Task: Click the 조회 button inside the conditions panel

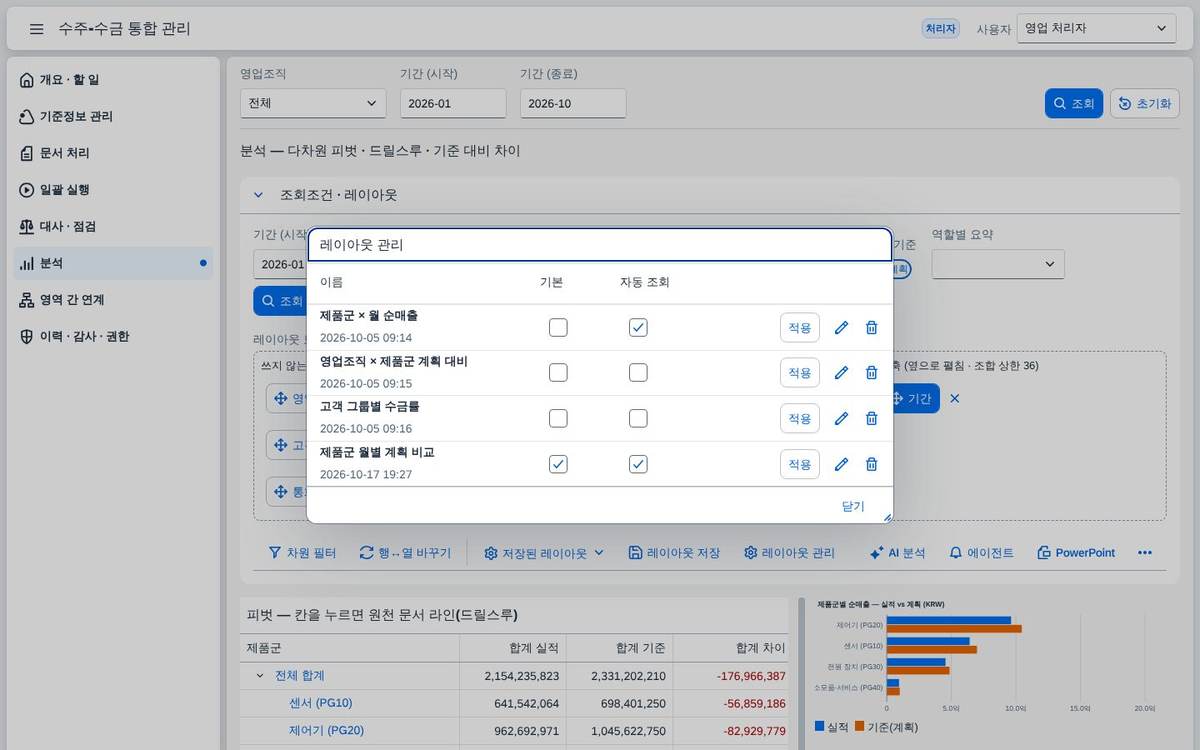Action: [x=281, y=300]
